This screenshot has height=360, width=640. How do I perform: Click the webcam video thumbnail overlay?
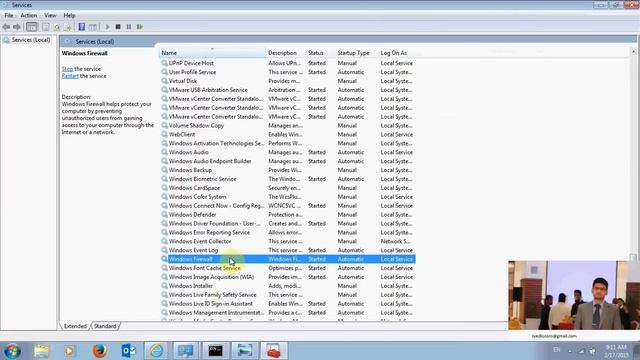(574, 295)
